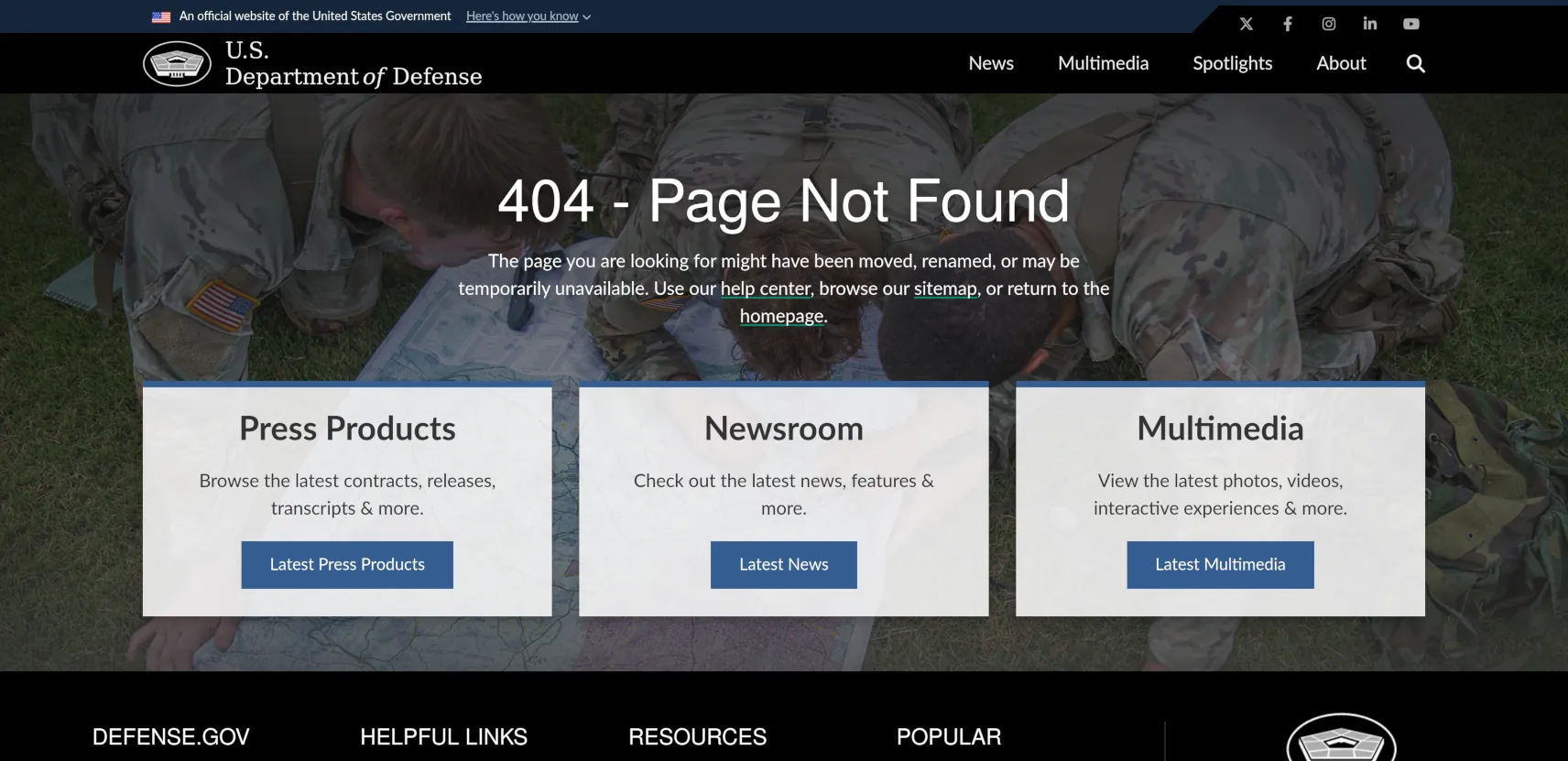Screen dimensions: 1568x761
Task: Open the About menu item
Action: click(1341, 63)
